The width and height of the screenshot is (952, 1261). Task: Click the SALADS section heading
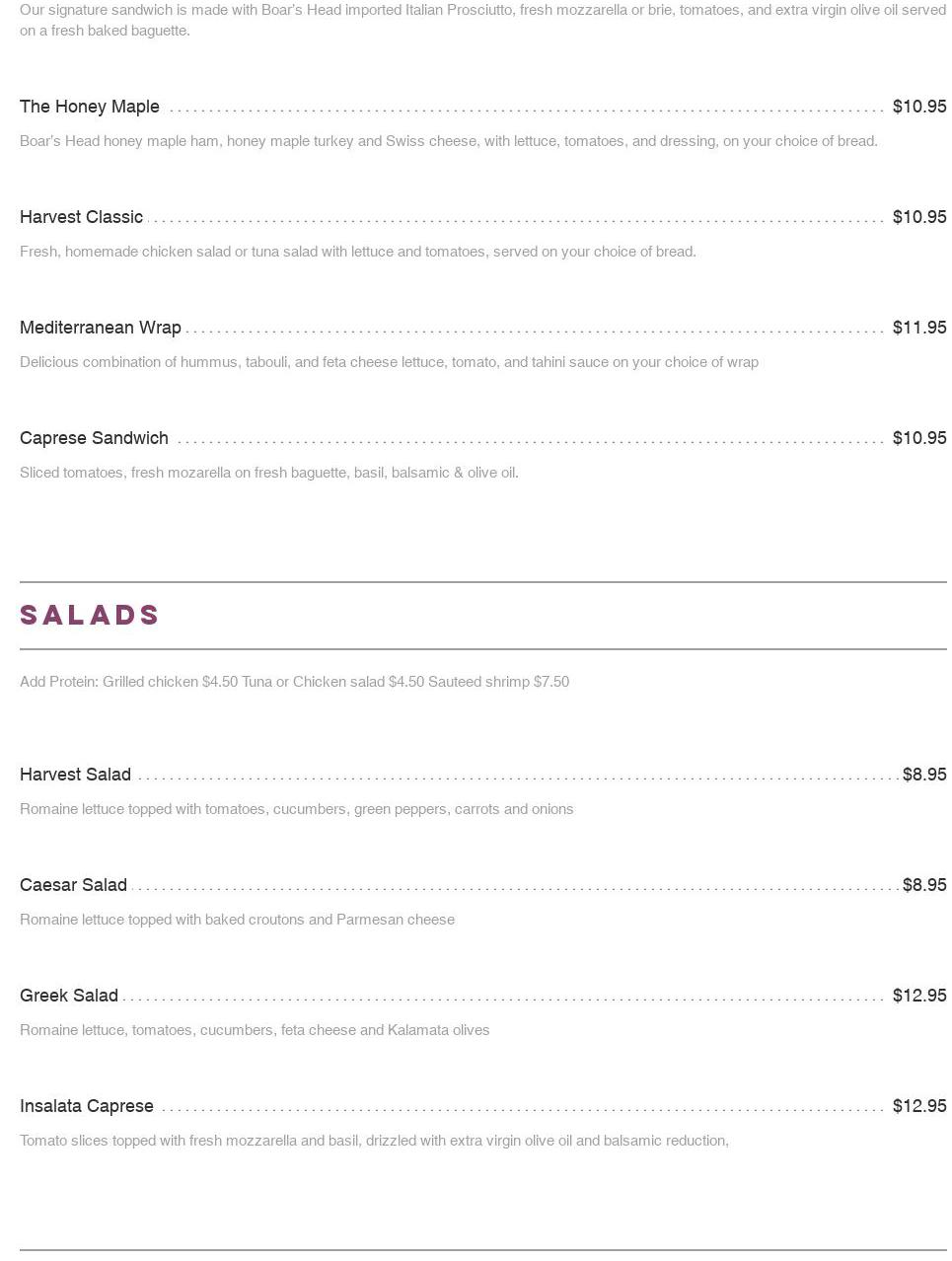point(90,616)
